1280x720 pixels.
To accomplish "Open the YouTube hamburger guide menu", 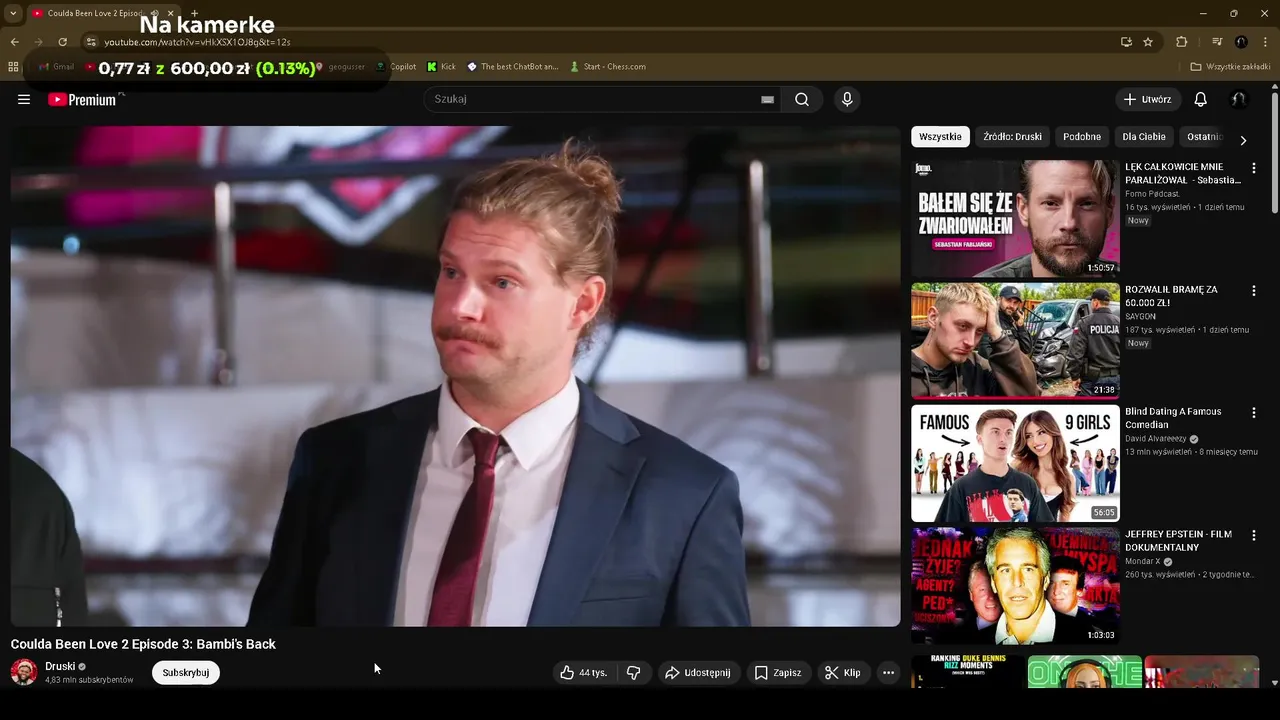I will (24, 99).
